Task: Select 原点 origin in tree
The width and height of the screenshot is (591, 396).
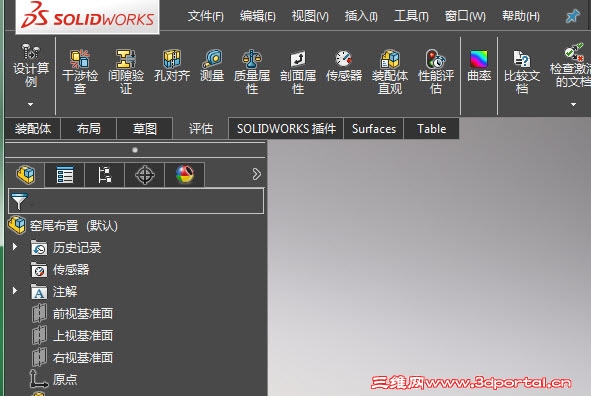Action: coord(65,379)
